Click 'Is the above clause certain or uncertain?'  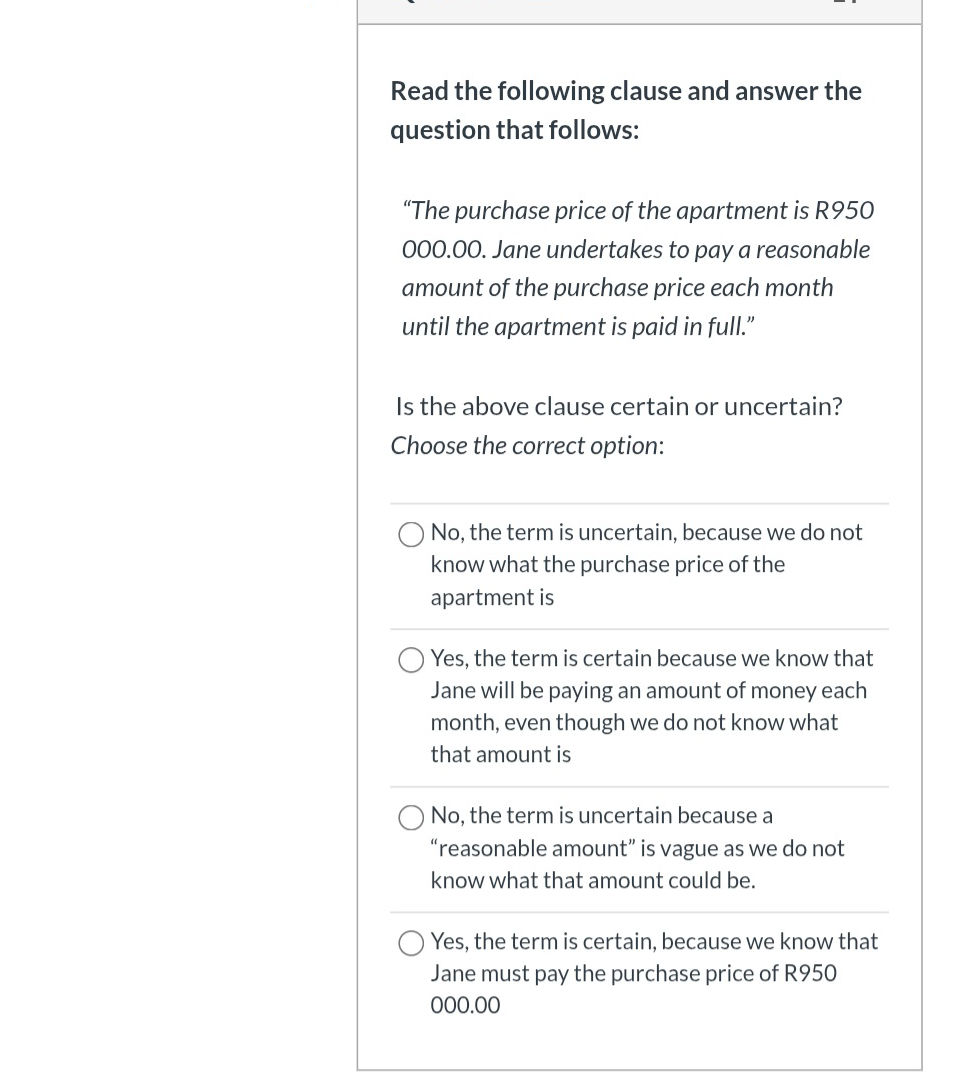pos(618,406)
